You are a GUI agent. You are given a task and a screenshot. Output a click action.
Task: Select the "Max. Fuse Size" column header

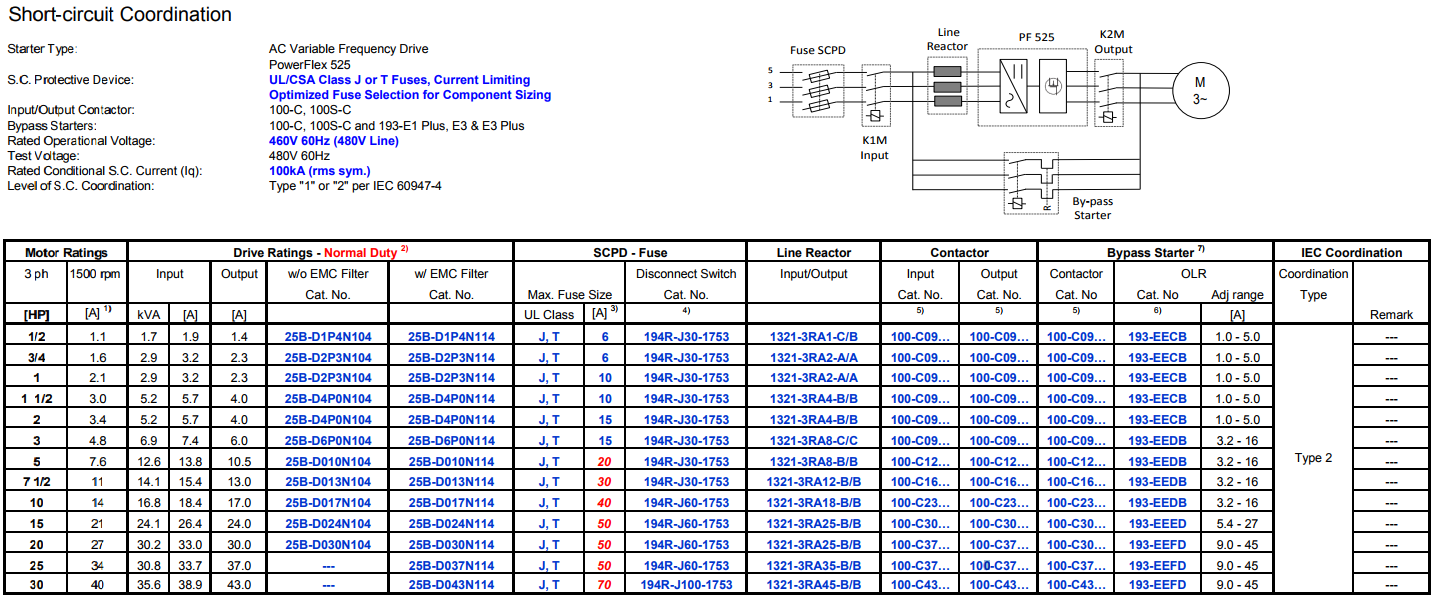click(570, 295)
